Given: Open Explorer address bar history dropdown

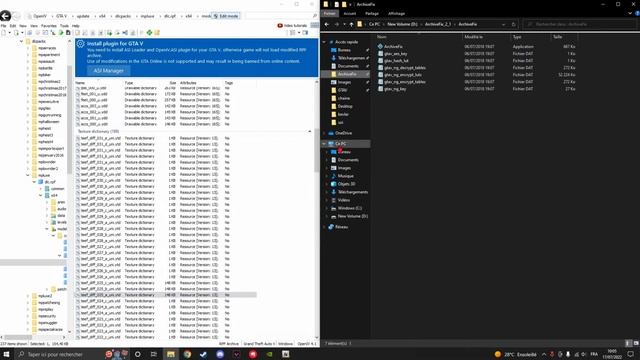Looking at the screenshot, I should point(504,24).
